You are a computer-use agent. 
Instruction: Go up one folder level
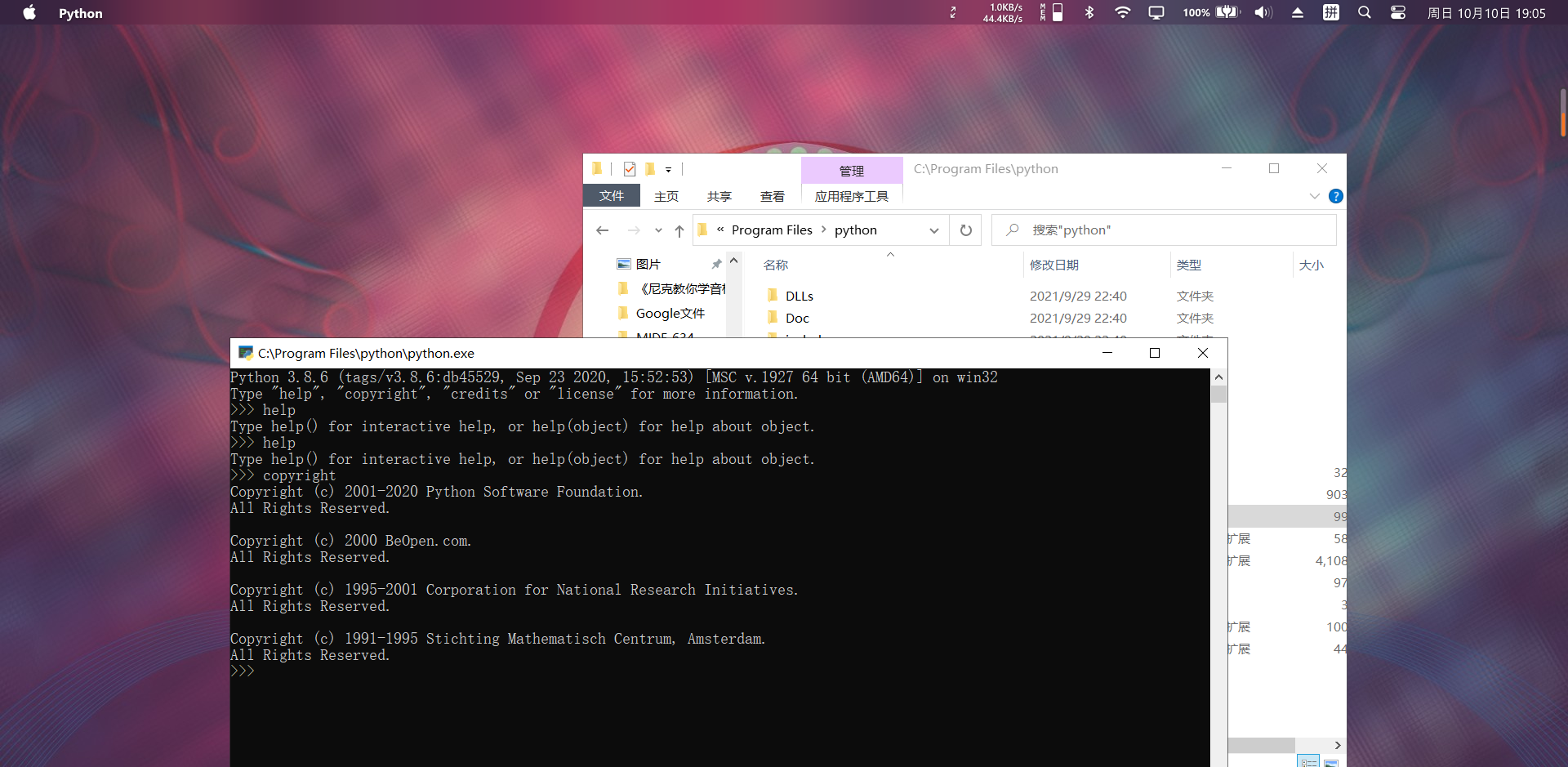(x=679, y=230)
